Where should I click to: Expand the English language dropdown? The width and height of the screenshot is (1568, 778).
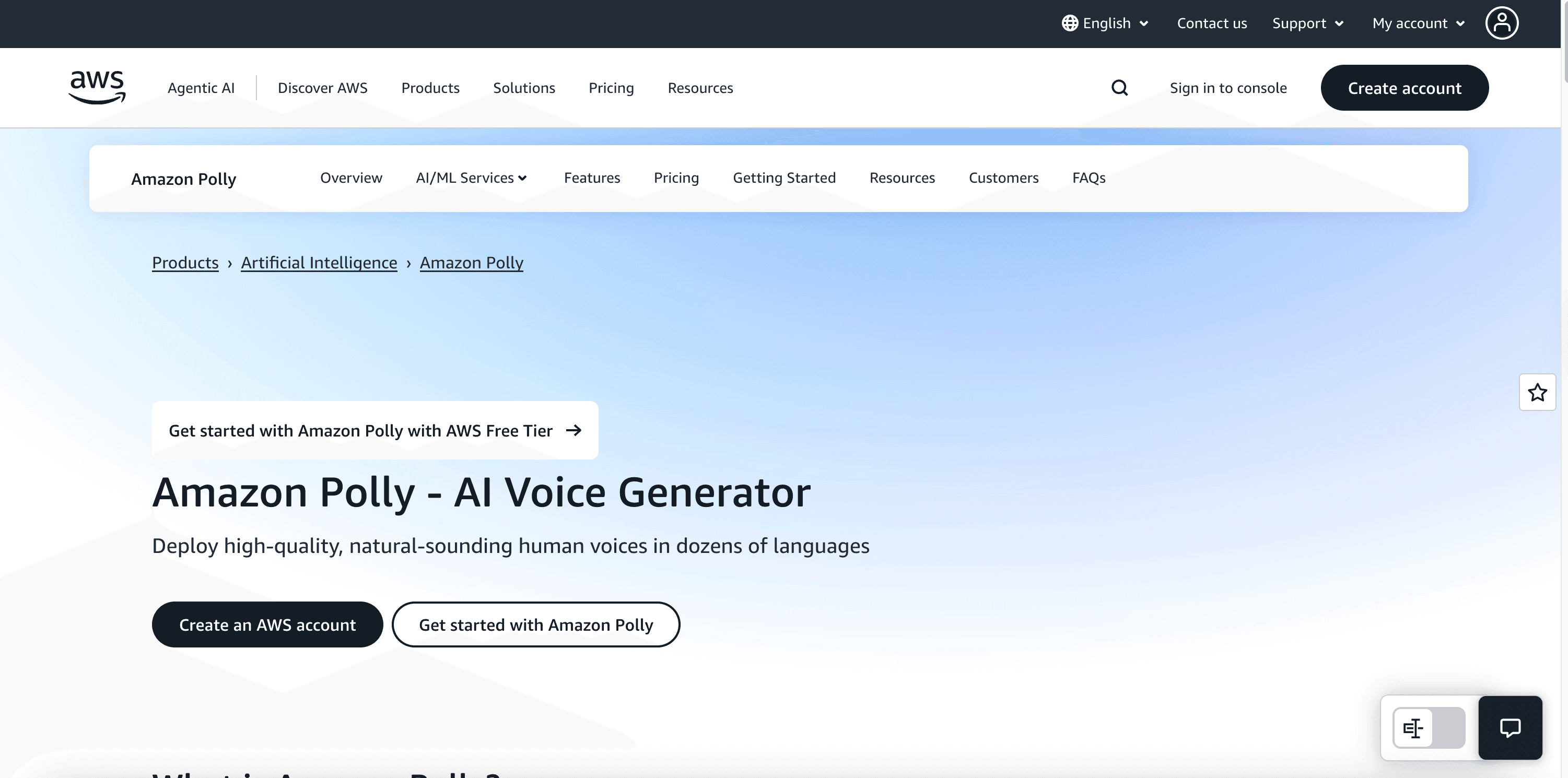(1105, 23)
